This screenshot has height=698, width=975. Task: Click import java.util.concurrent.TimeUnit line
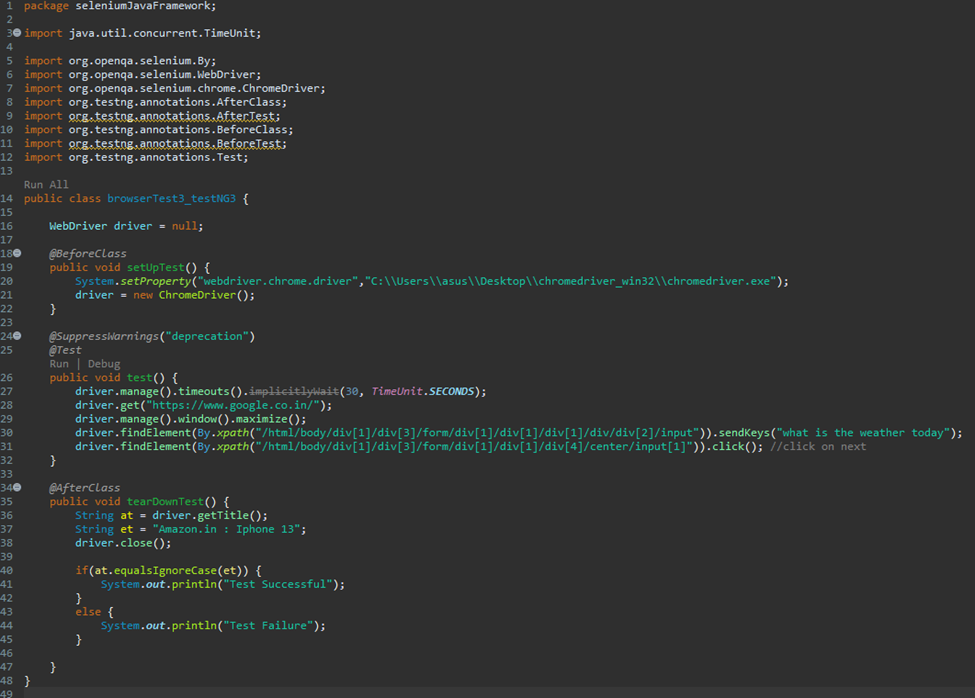click(x=142, y=33)
